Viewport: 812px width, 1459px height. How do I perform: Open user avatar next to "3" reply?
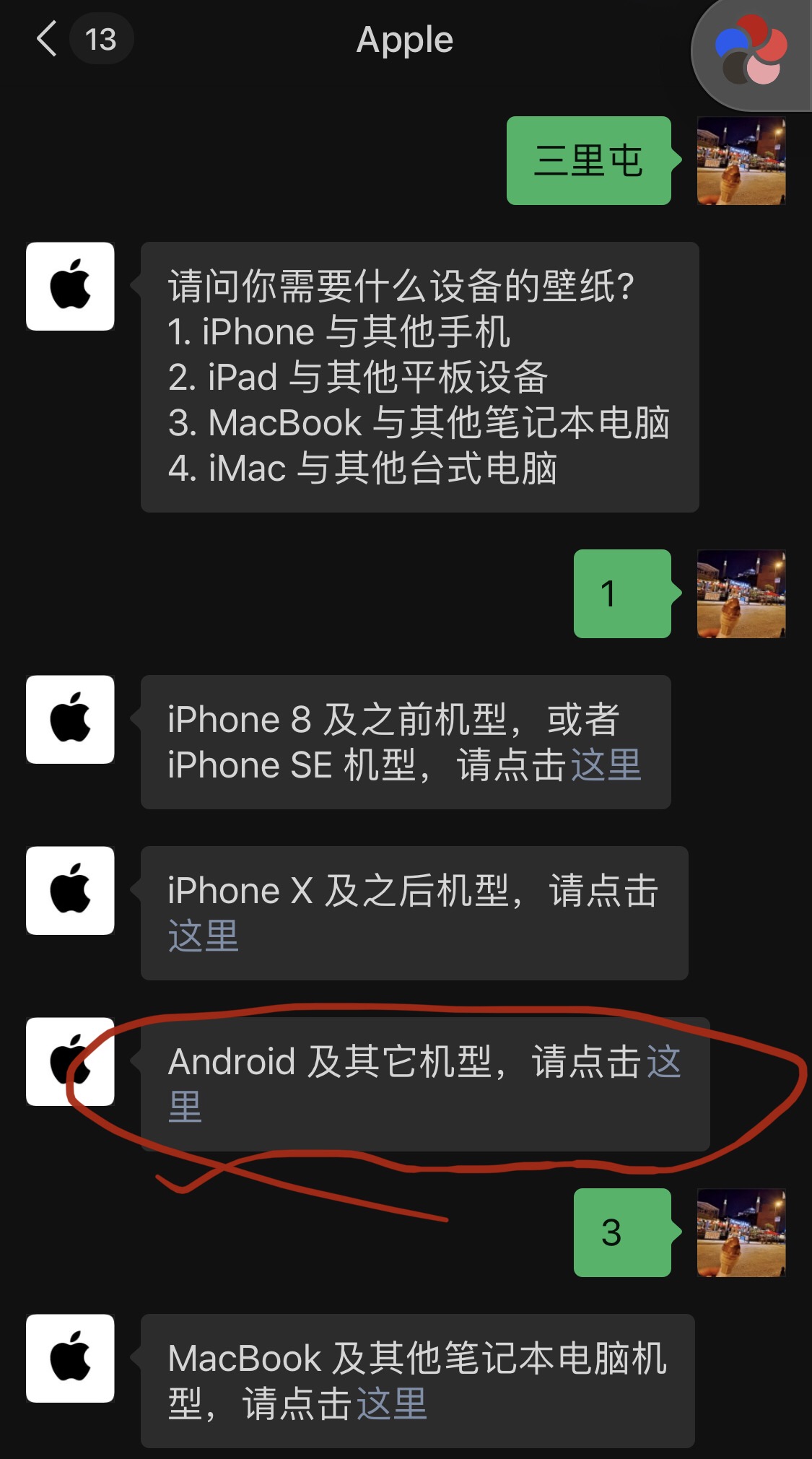pyautogui.click(x=741, y=1232)
